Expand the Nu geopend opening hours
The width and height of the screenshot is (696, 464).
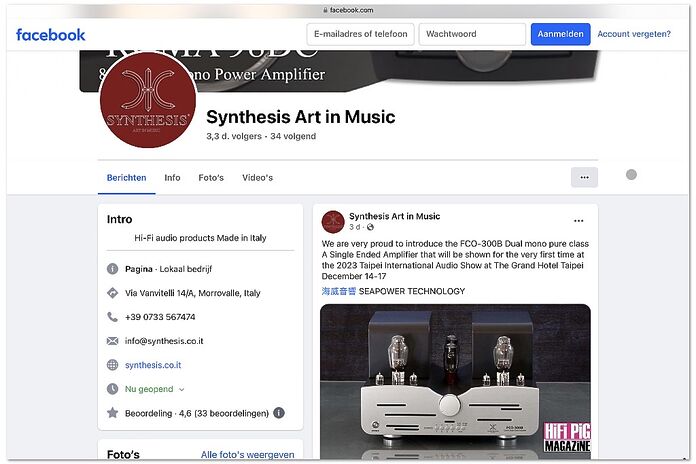point(154,389)
